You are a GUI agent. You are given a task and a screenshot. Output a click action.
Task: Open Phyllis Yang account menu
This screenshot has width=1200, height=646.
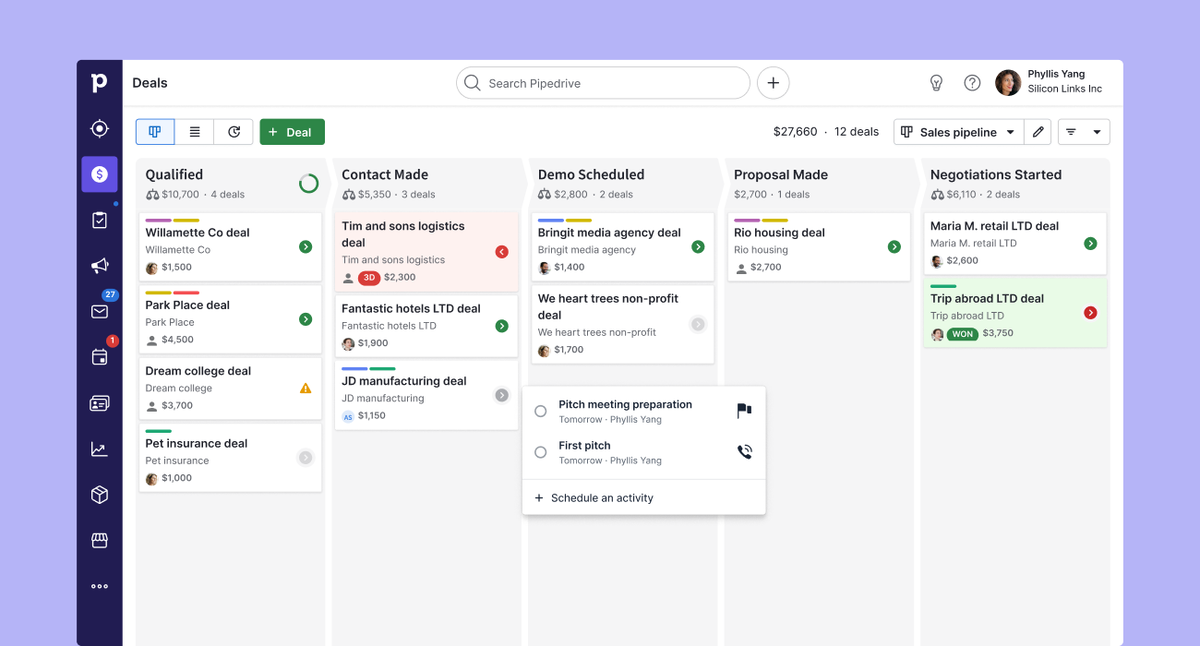coord(1049,82)
